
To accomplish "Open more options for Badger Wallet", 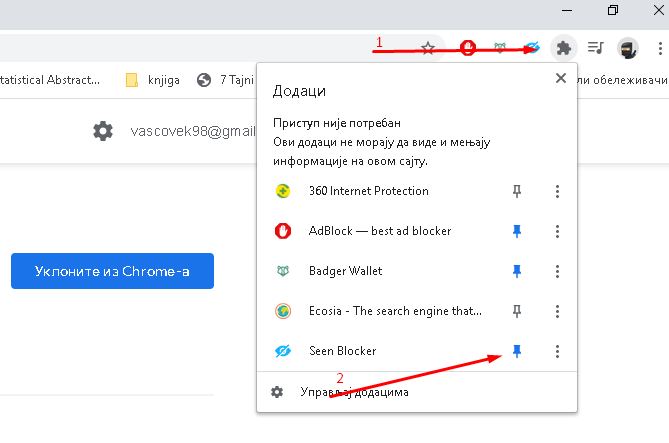I will (557, 271).
